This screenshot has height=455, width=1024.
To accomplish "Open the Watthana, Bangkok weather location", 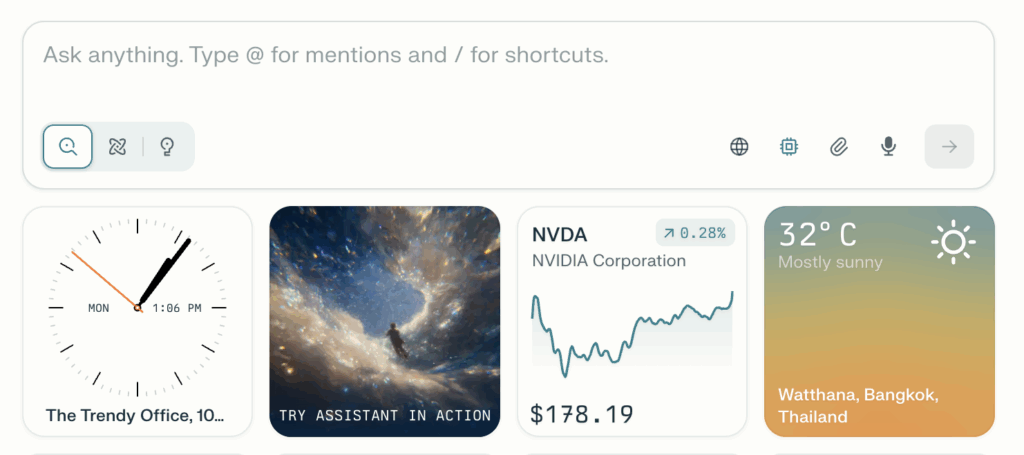I will [858, 405].
